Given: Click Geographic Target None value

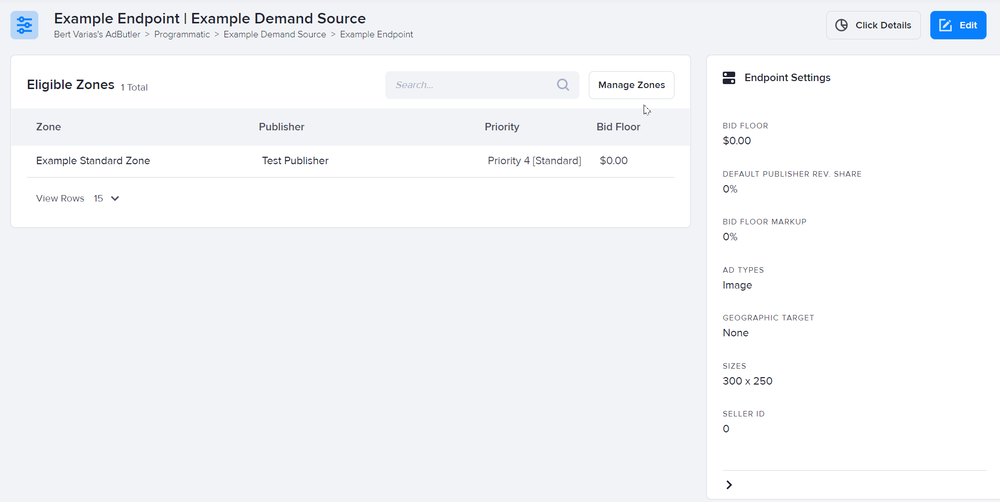Looking at the screenshot, I should (x=735, y=333).
